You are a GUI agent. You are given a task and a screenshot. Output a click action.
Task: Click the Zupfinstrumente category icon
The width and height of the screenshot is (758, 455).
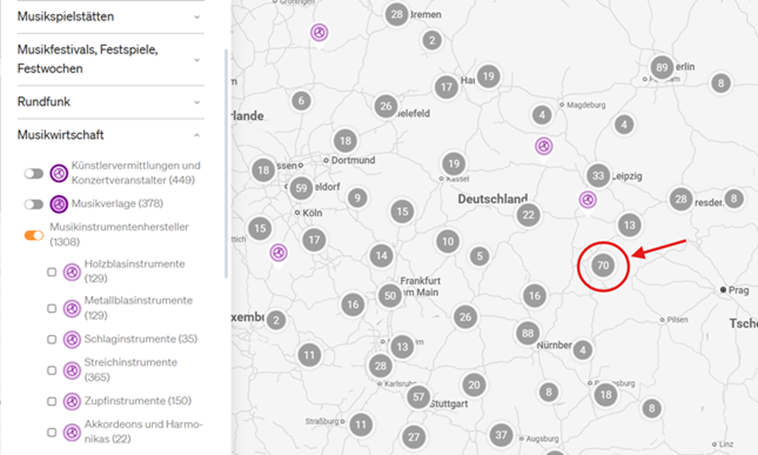[72, 402]
